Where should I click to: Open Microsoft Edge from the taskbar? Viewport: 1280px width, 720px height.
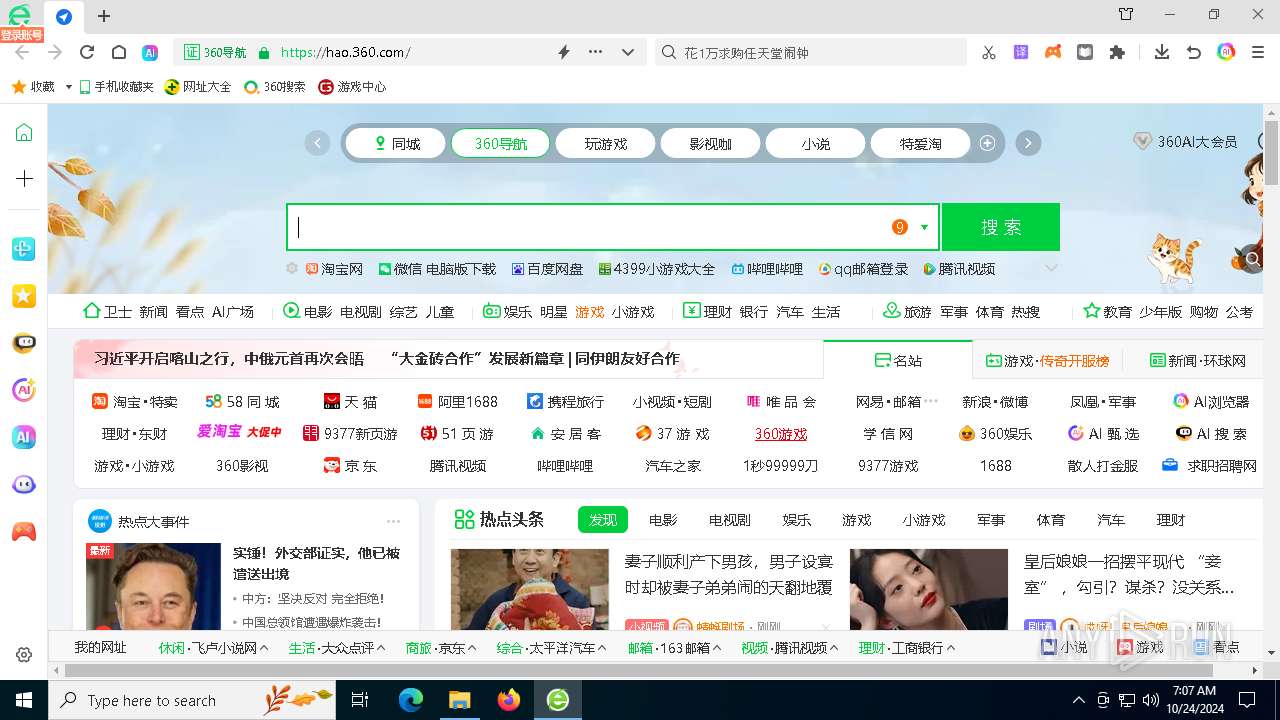411,700
